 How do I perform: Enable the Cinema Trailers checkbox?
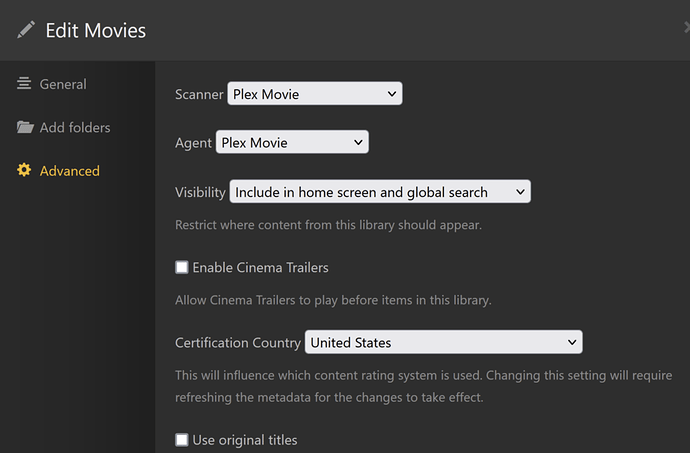point(182,267)
